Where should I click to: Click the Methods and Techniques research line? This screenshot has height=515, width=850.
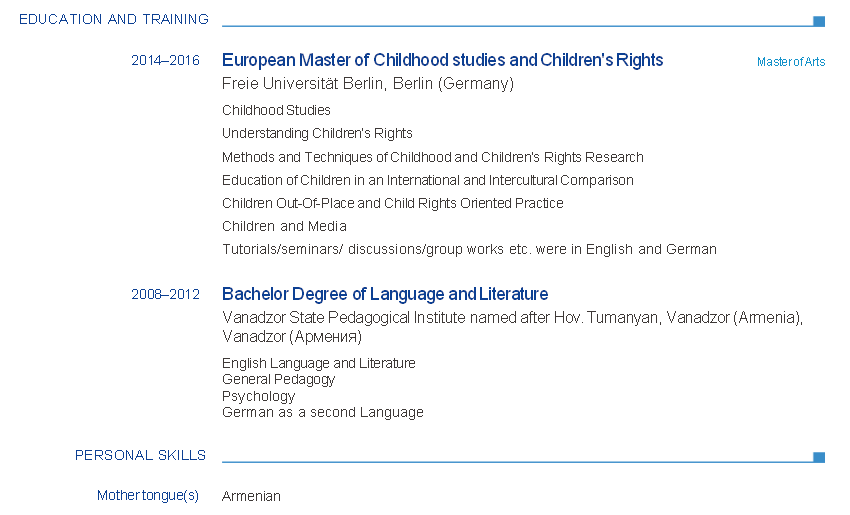pos(432,157)
